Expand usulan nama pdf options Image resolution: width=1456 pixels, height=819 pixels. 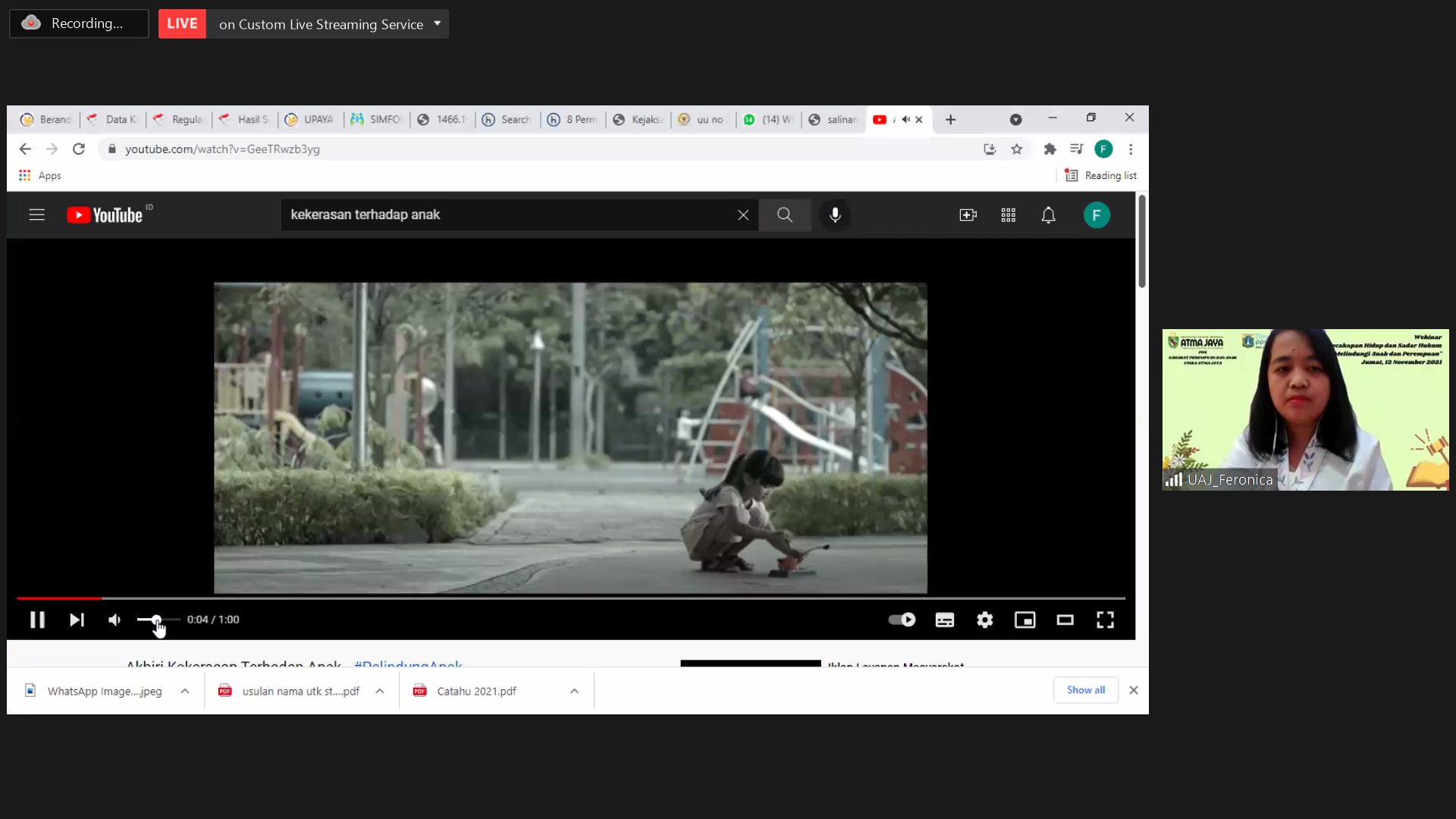coord(379,691)
